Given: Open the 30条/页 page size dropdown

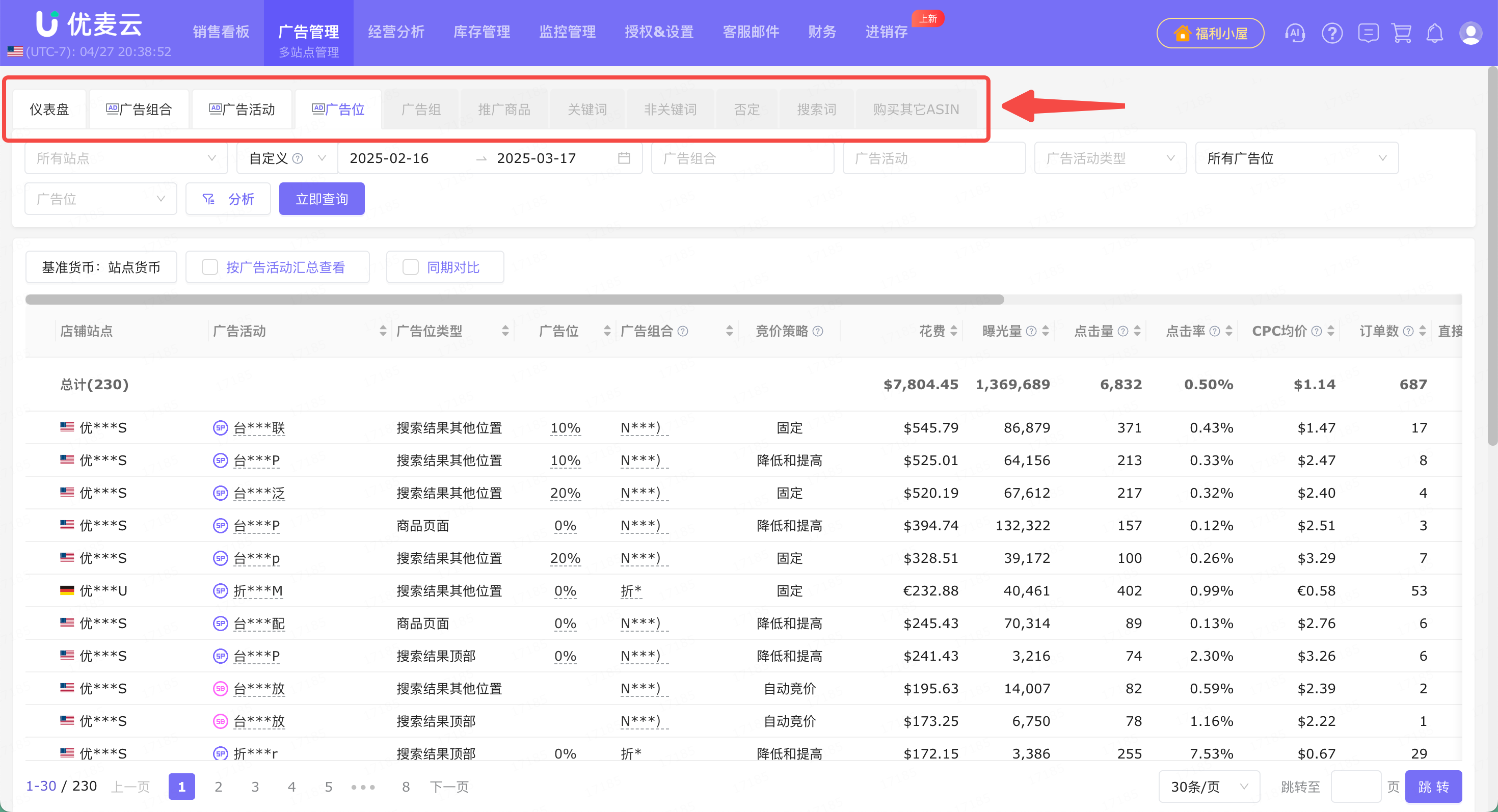Looking at the screenshot, I should [x=1209, y=787].
